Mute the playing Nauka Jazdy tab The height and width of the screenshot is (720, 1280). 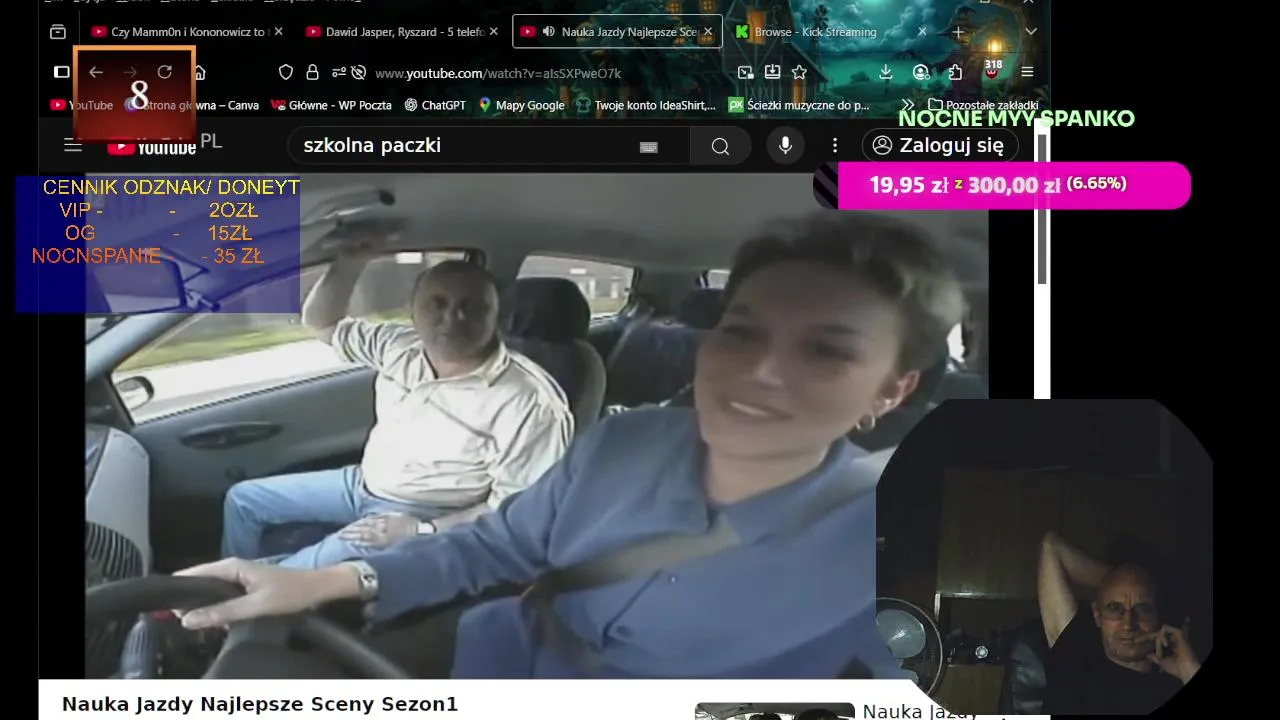tap(548, 32)
